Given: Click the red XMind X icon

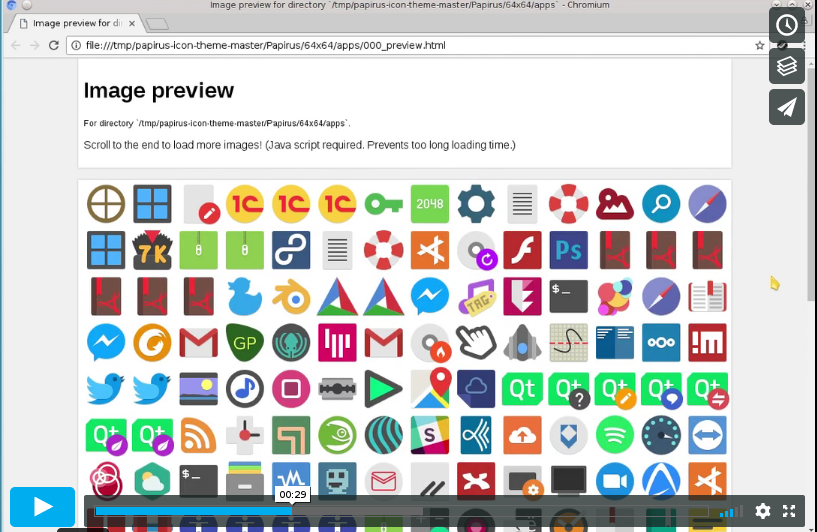Looking at the screenshot, I should (476, 479).
